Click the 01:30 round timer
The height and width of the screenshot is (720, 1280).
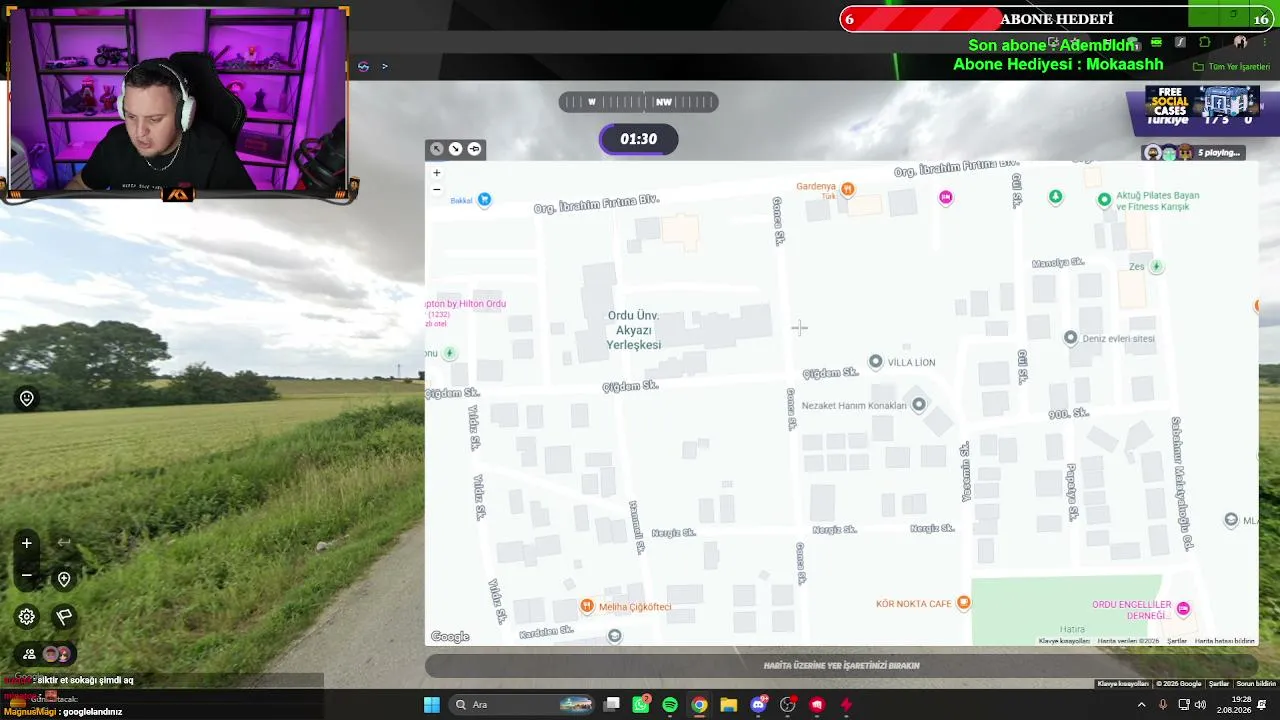click(638, 139)
